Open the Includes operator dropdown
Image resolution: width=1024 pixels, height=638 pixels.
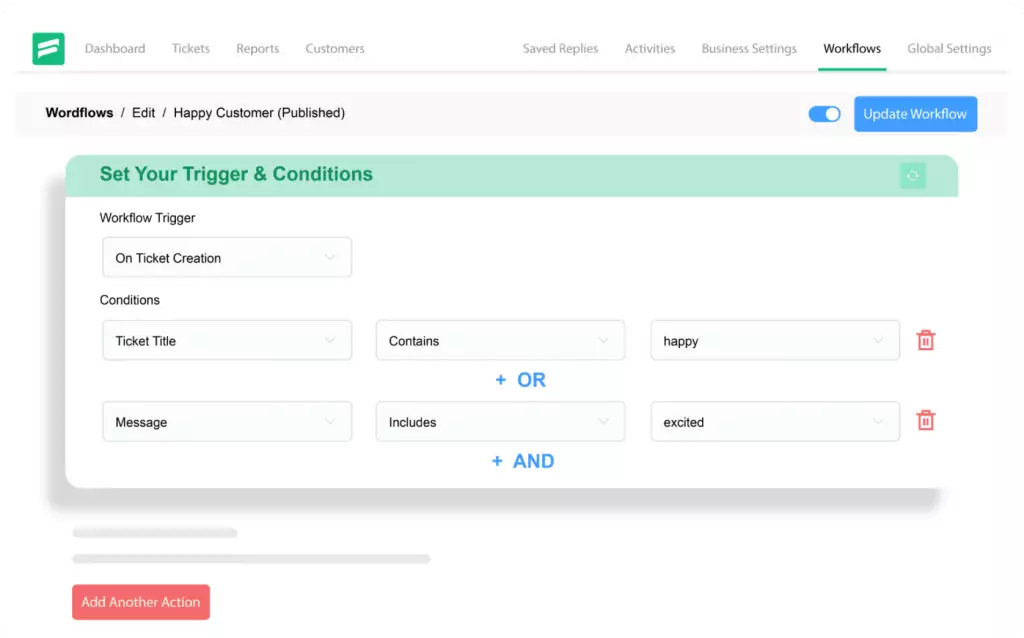(x=500, y=422)
